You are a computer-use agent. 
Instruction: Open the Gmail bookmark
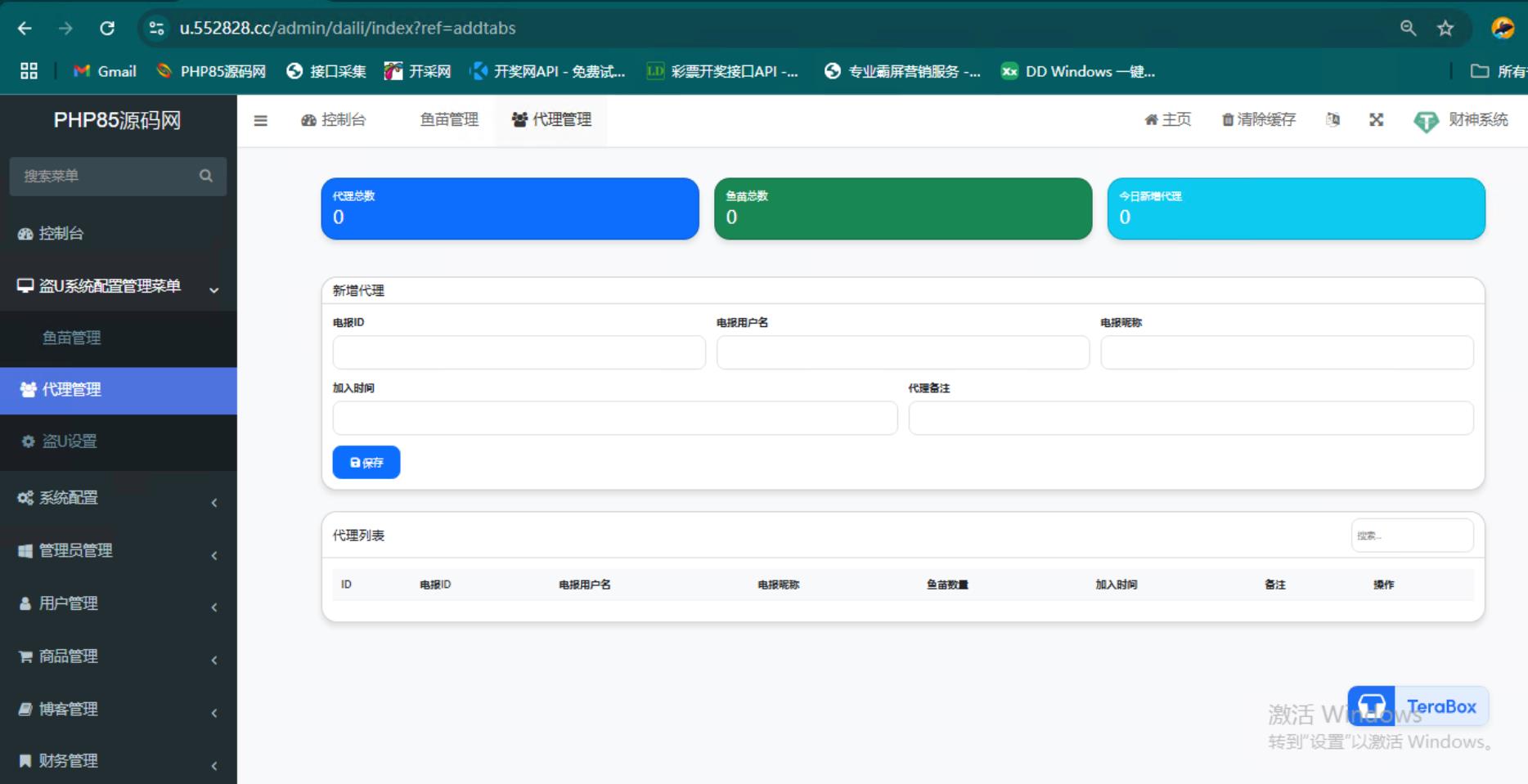(x=105, y=72)
